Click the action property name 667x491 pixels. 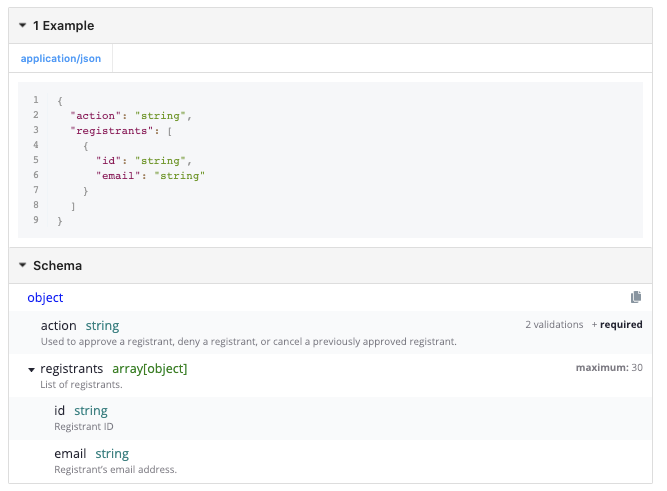[58, 325]
